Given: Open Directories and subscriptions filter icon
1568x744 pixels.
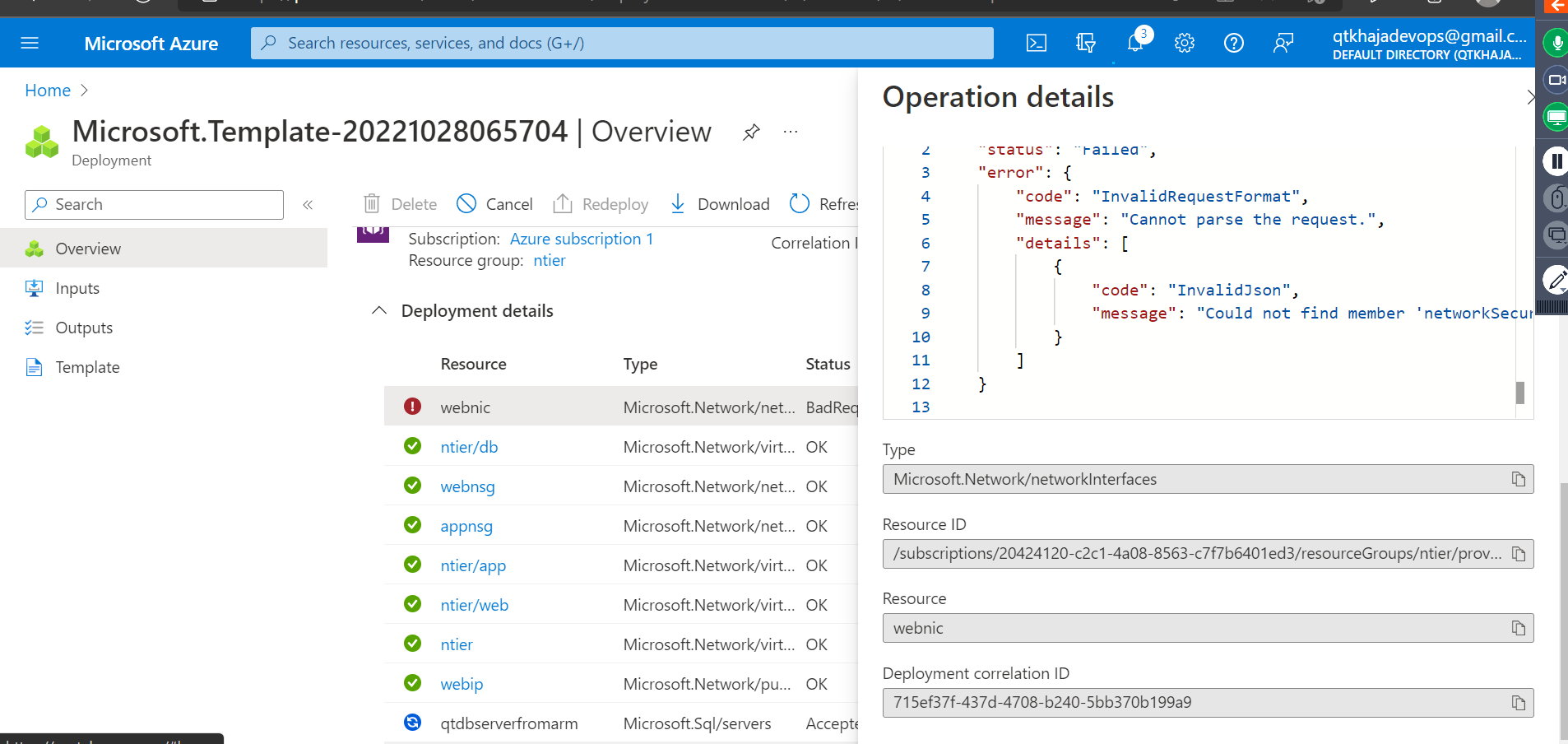Looking at the screenshot, I should click(x=1086, y=43).
